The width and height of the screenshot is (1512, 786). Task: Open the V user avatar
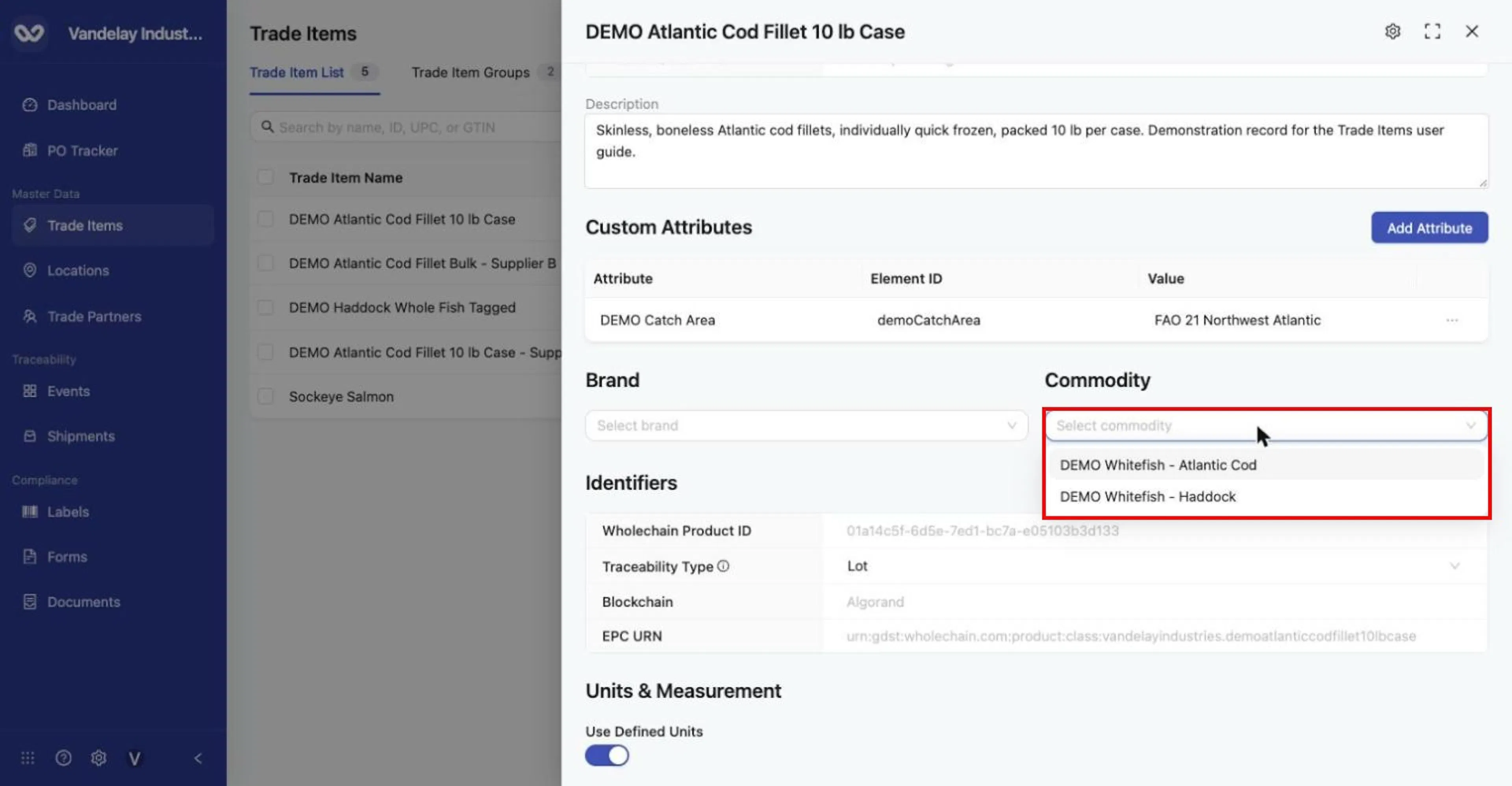134,758
